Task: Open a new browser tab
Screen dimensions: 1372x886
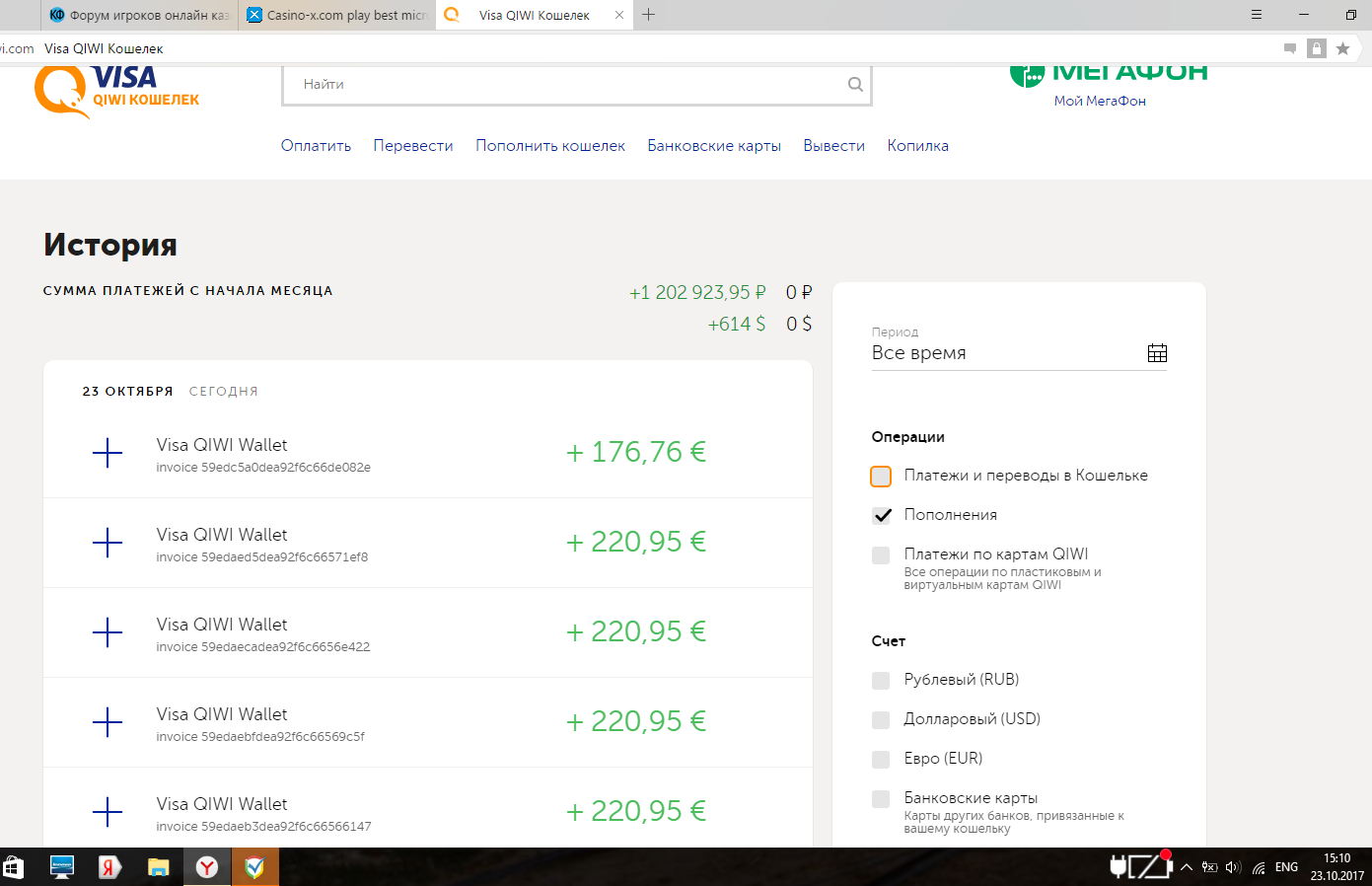Action: pyautogui.click(x=648, y=15)
